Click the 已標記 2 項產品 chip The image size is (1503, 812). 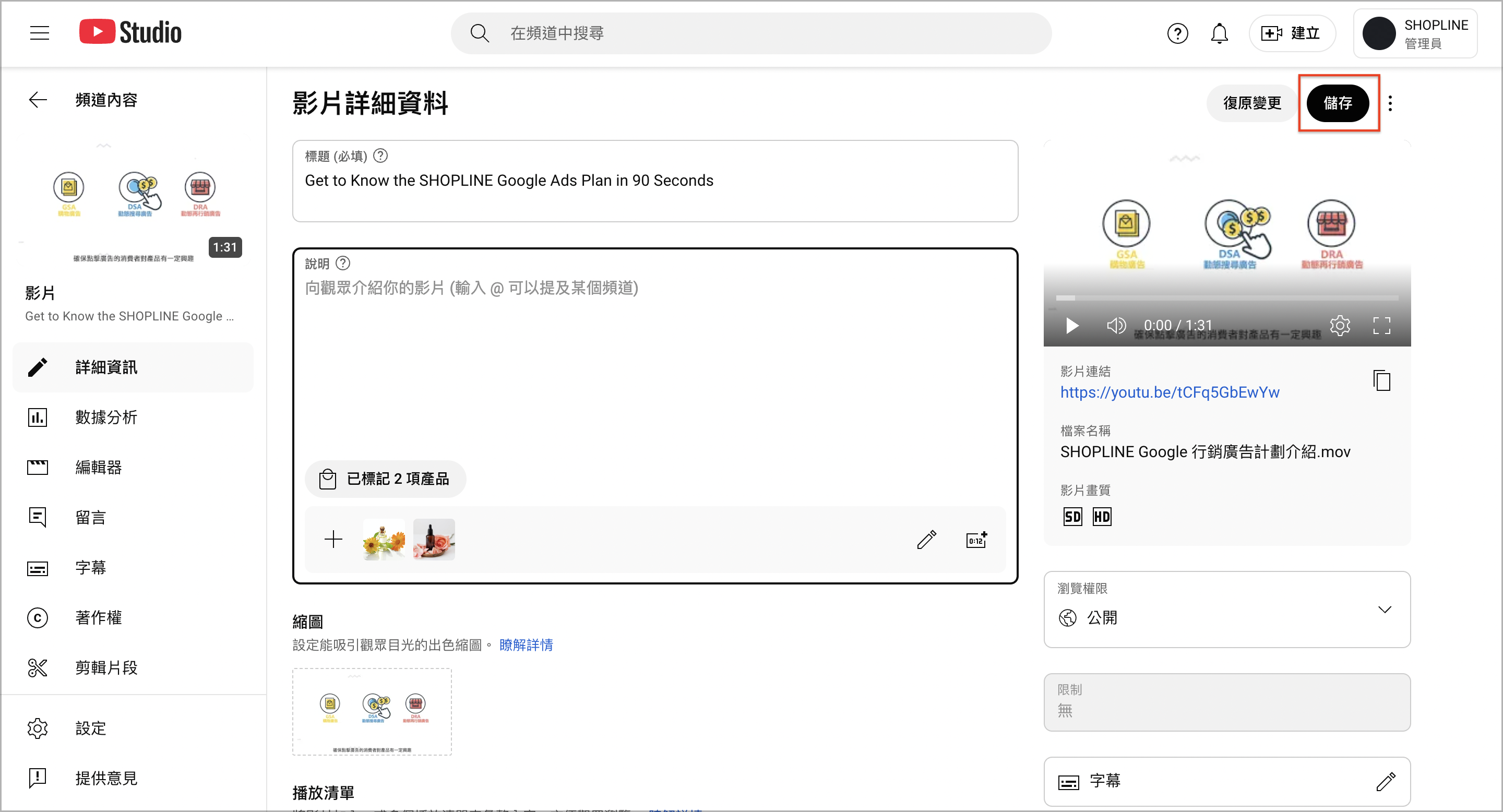coord(385,479)
